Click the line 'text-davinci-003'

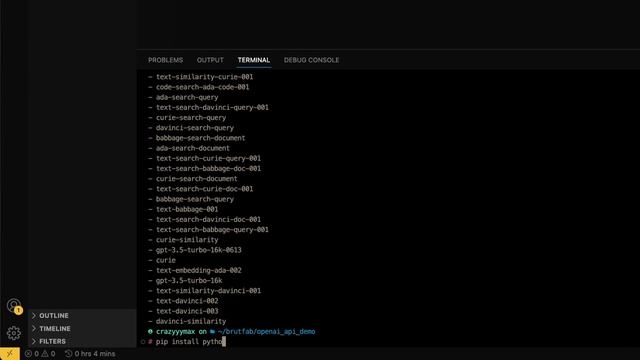[x=187, y=311]
